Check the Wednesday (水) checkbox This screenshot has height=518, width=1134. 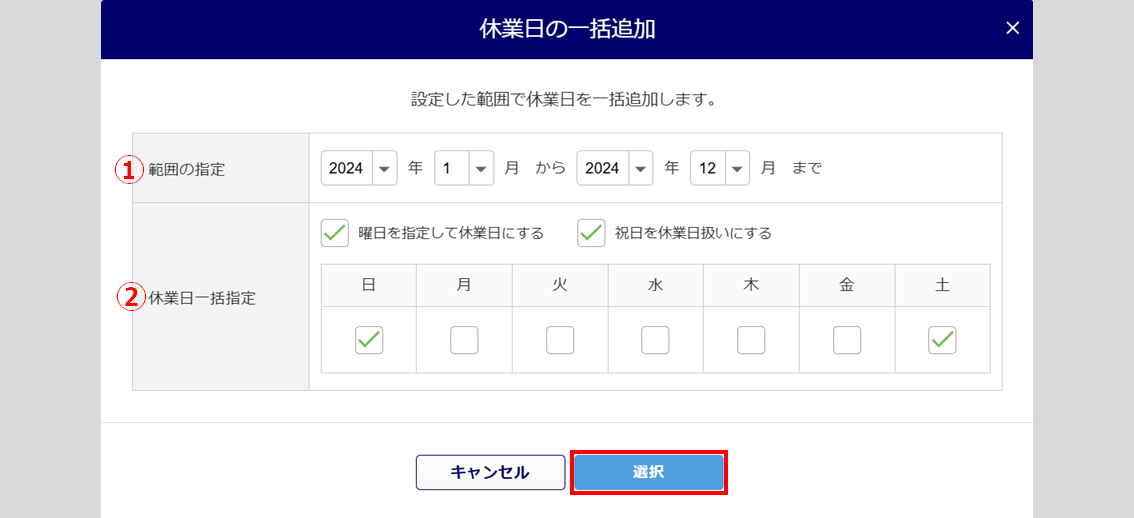[655, 340]
